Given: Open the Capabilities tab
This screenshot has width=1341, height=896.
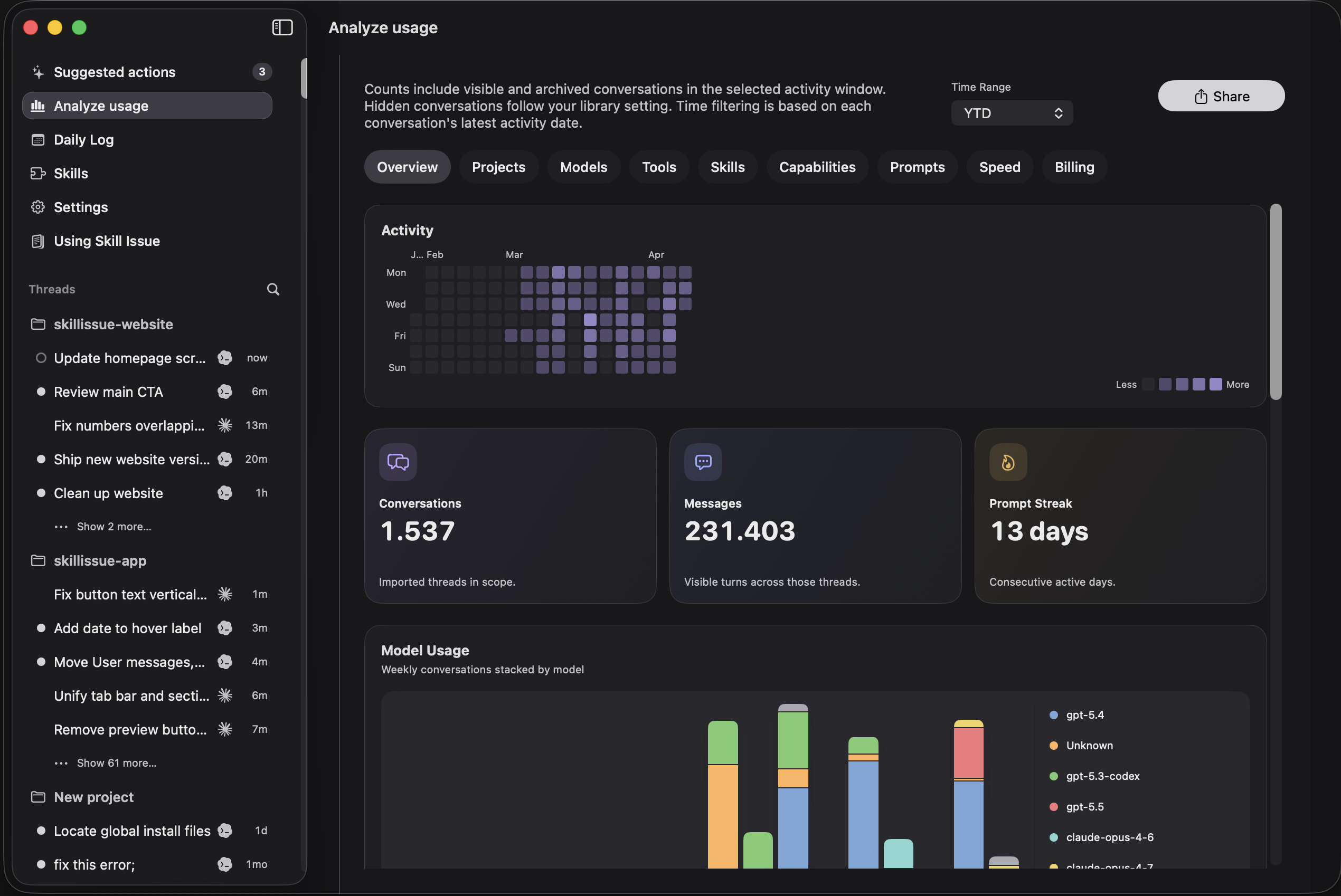Looking at the screenshot, I should 817,167.
